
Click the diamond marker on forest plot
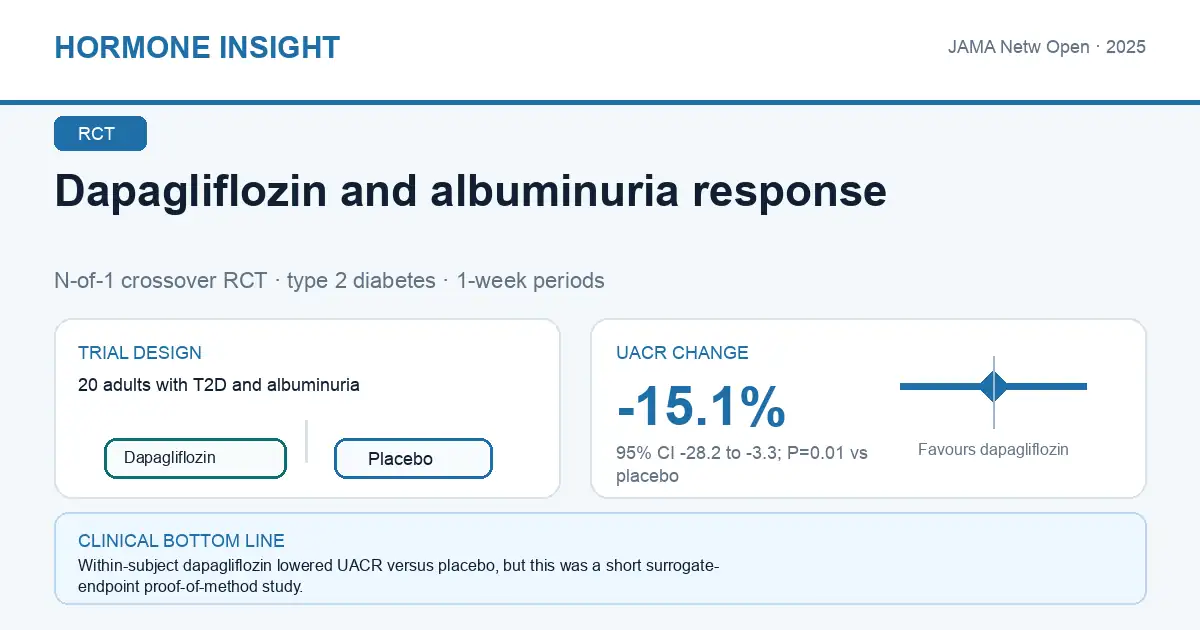pyautogui.click(x=994, y=386)
